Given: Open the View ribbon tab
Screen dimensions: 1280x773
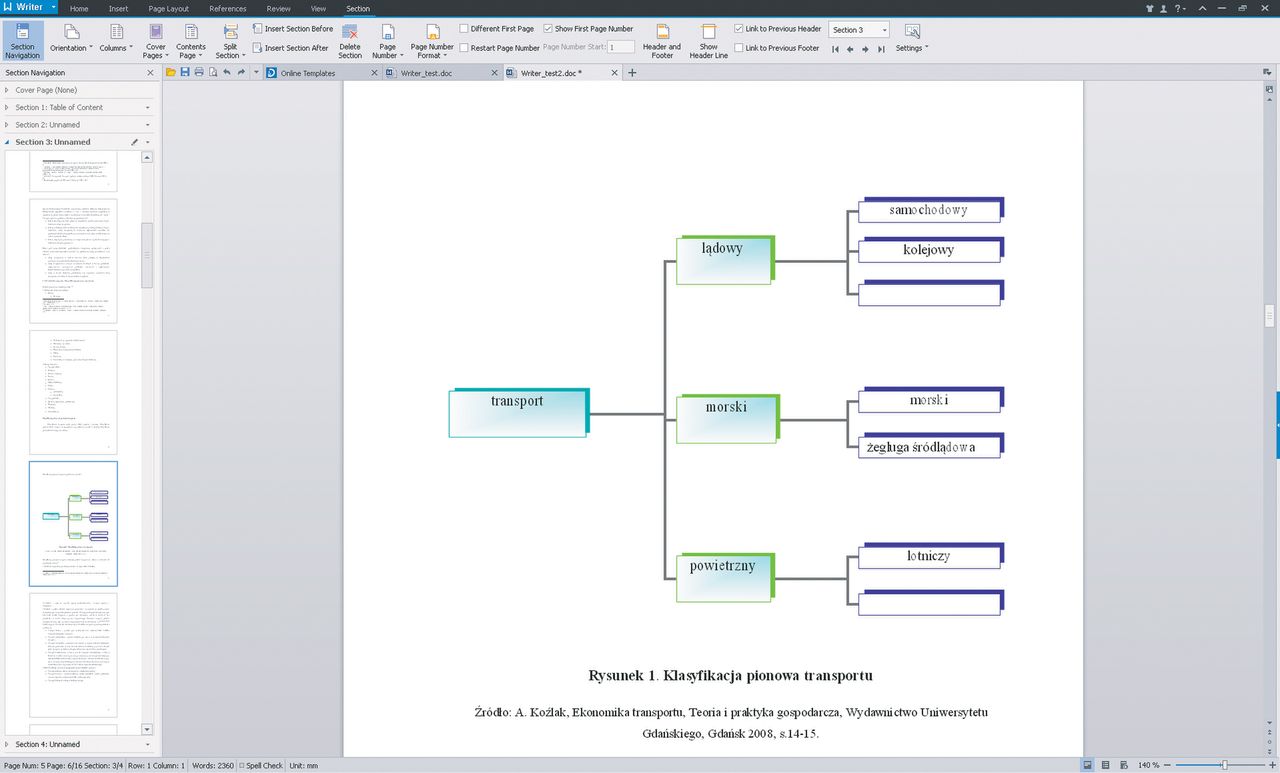Looking at the screenshot, I should [319, 8].
